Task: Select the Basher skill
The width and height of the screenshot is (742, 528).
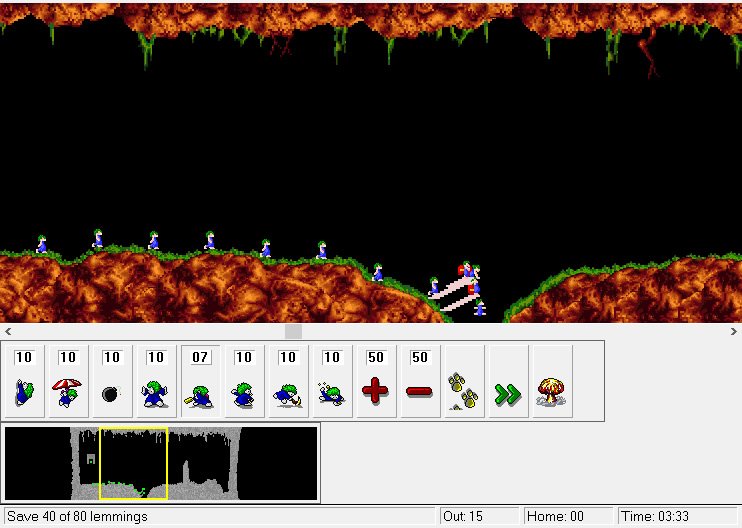Action: [244, 381]
